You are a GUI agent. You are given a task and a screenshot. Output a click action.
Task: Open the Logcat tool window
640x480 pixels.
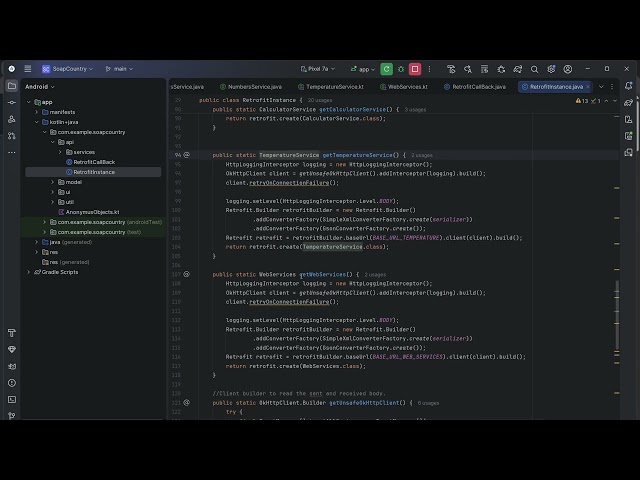pyautogui.click(x=12, y=367)
